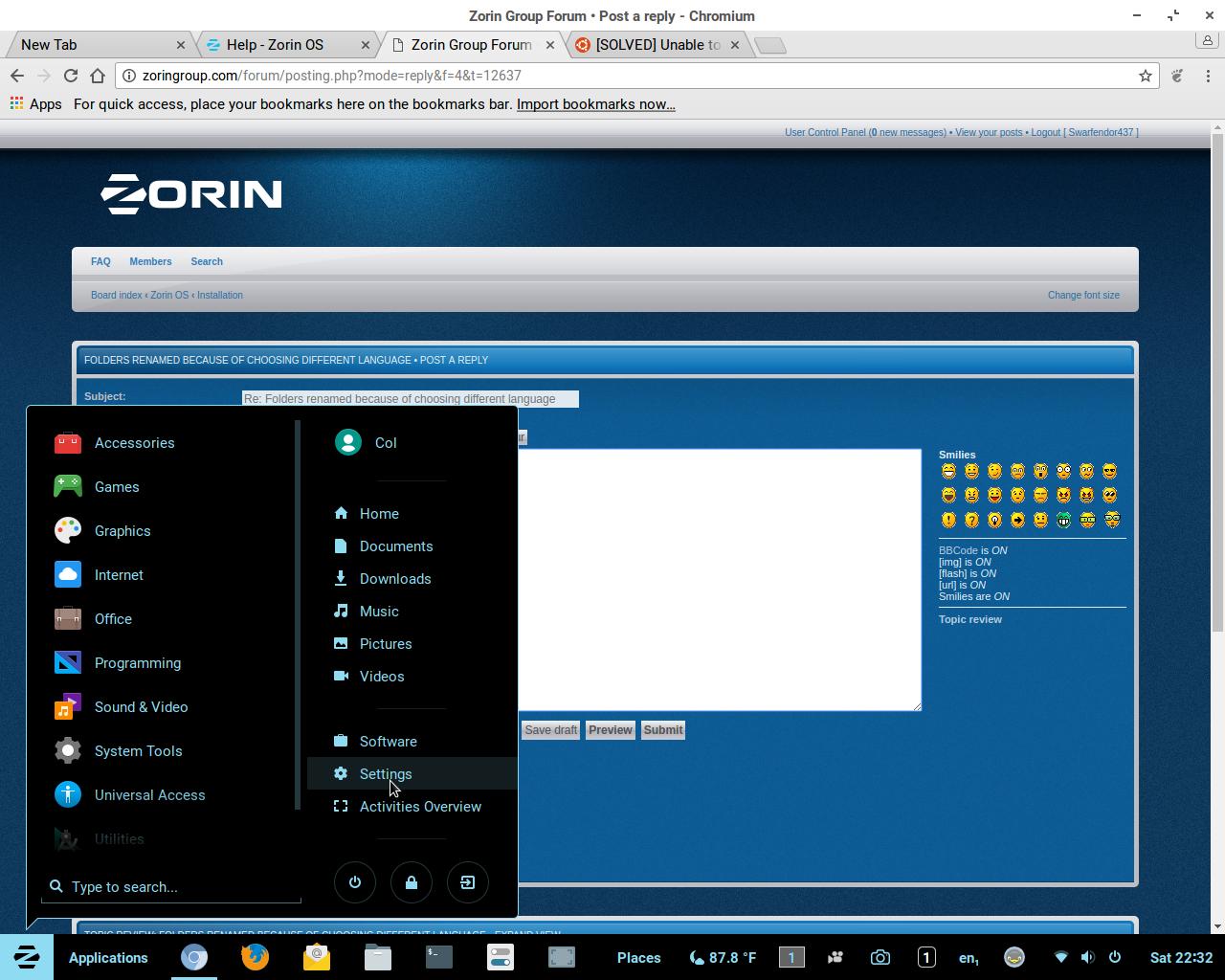This screenshot has width=1225, height=980.
Task: Click Import bookmarks now link
Action: [x=595, y=104]
